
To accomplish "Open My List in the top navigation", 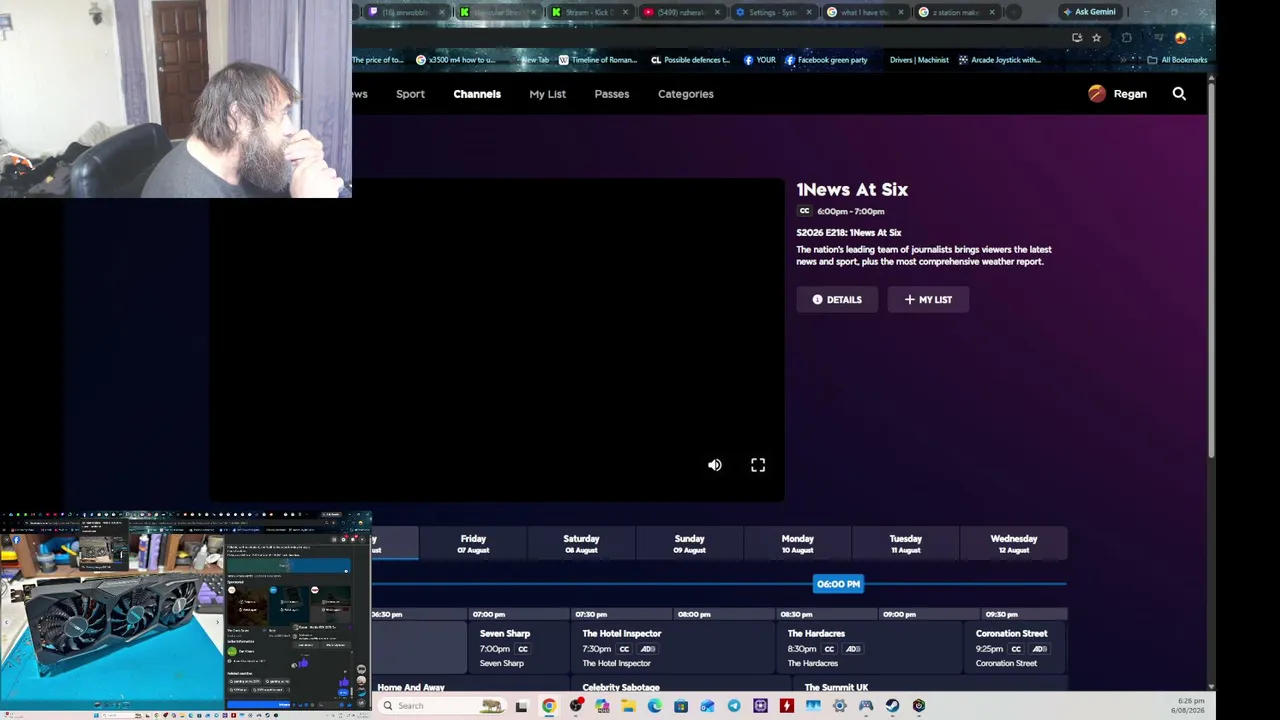I will pyautogui.click(x=548, y=94).
